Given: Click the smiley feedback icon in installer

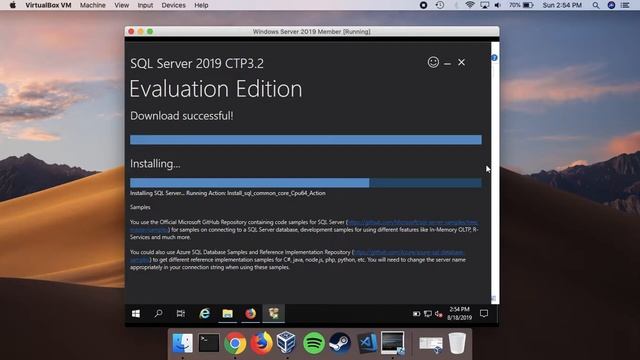Looking at the screenshot, I should (433, 62).
